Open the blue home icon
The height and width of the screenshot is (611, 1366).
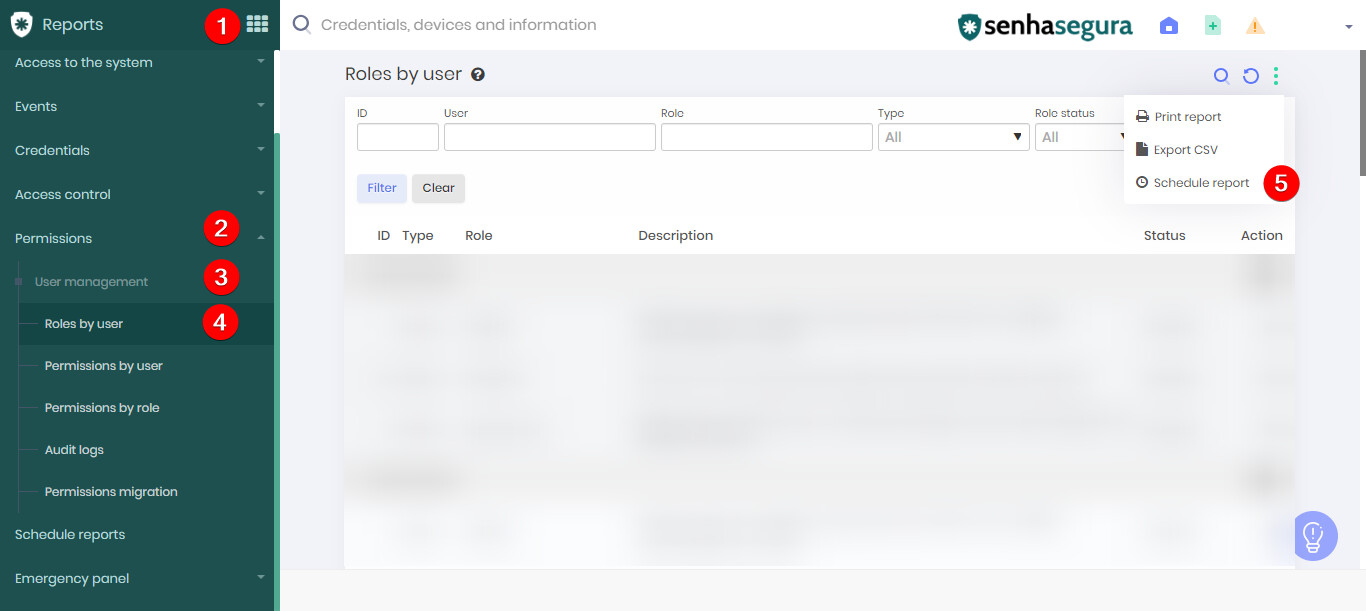point(1169,26)
